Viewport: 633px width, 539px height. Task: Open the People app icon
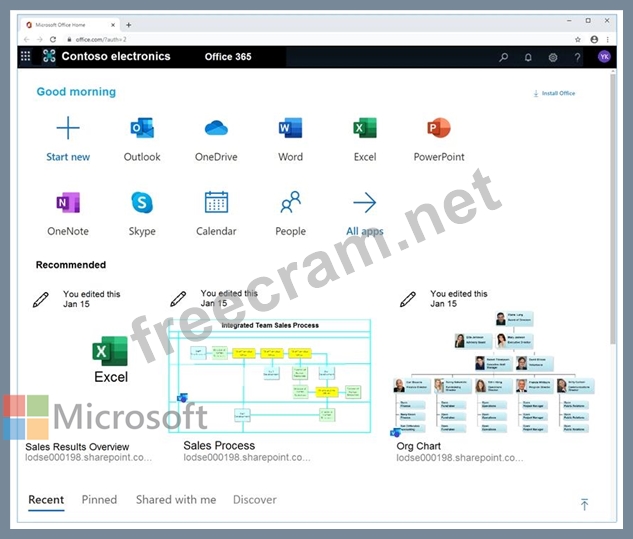[290, 202]
